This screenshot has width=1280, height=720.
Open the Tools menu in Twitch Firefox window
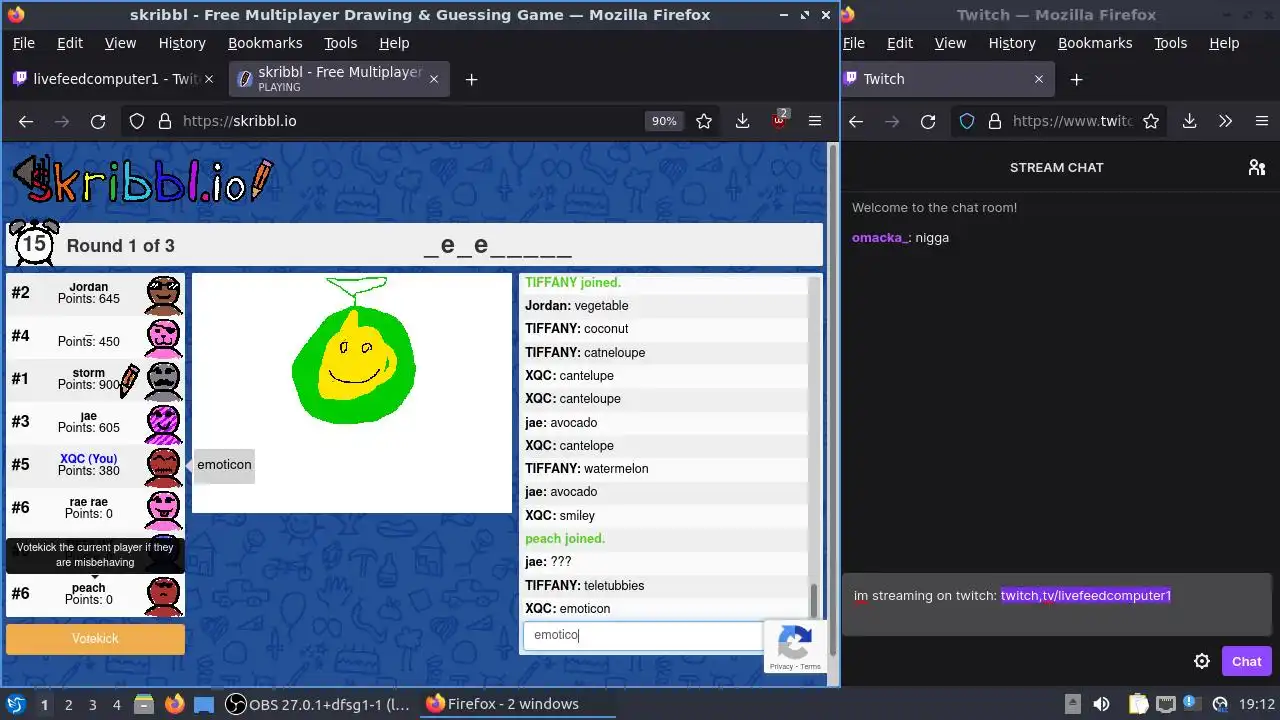[x=1170, y=43]
